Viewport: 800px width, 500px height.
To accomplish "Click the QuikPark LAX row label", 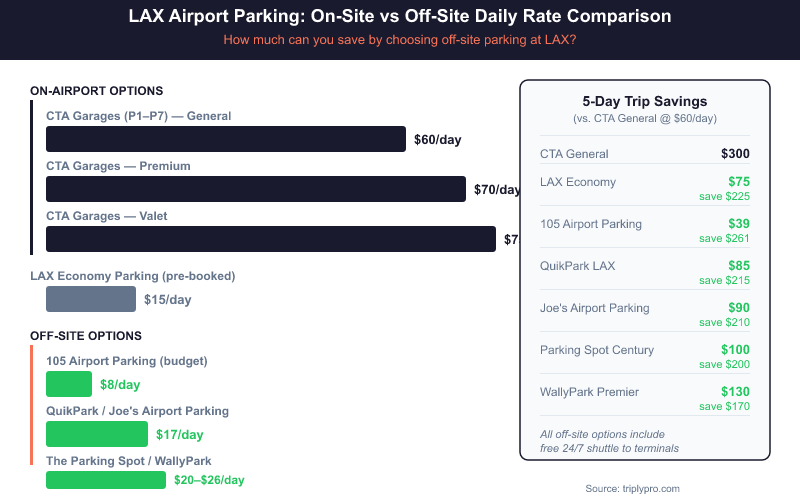I will tap(578, 266).
